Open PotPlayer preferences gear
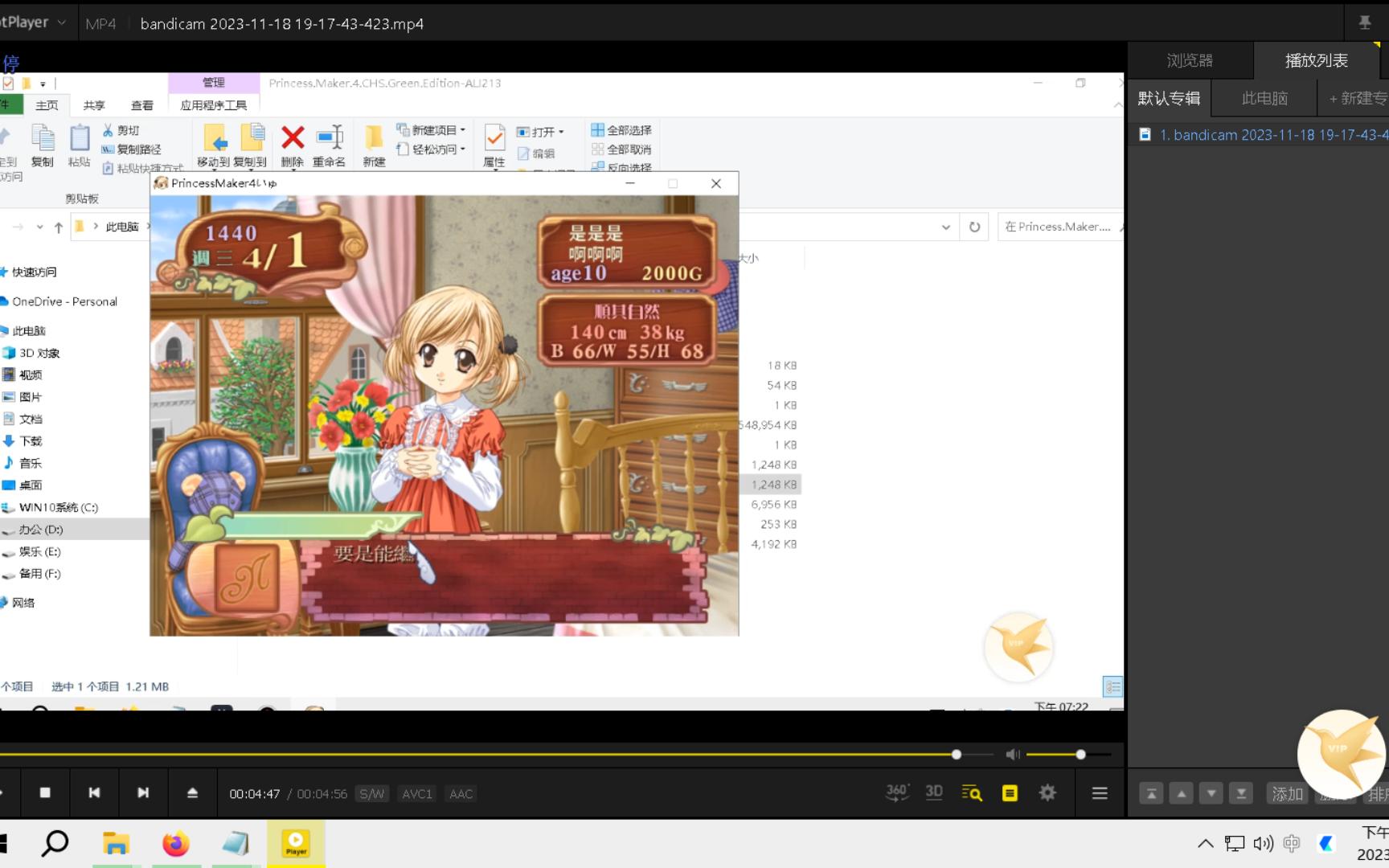The height and width of the screenshot is (868, 1389). (x=1047, y=793)
